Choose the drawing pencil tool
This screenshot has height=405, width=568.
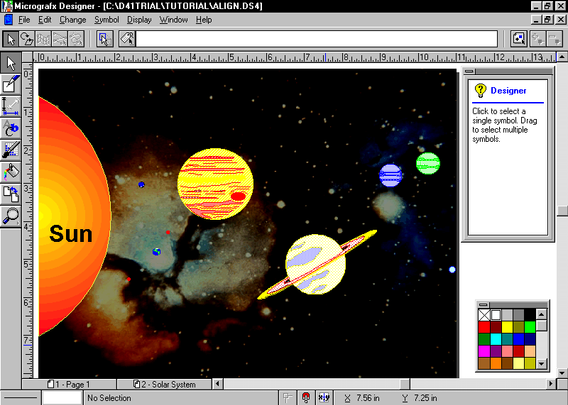click(11, 84)
